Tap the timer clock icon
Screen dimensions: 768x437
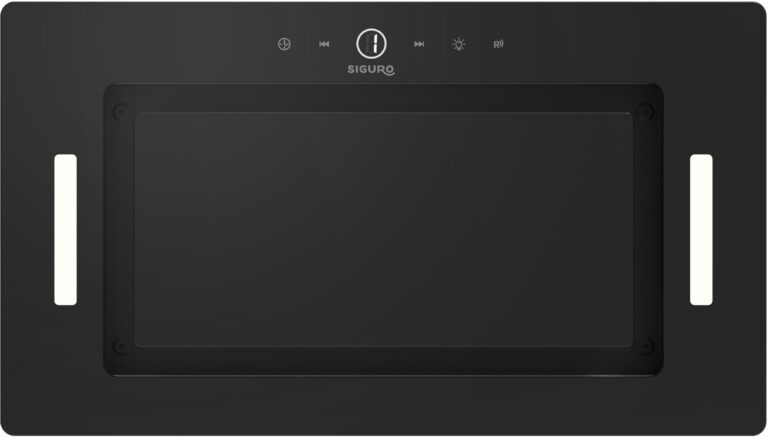[x=285, y=44]
